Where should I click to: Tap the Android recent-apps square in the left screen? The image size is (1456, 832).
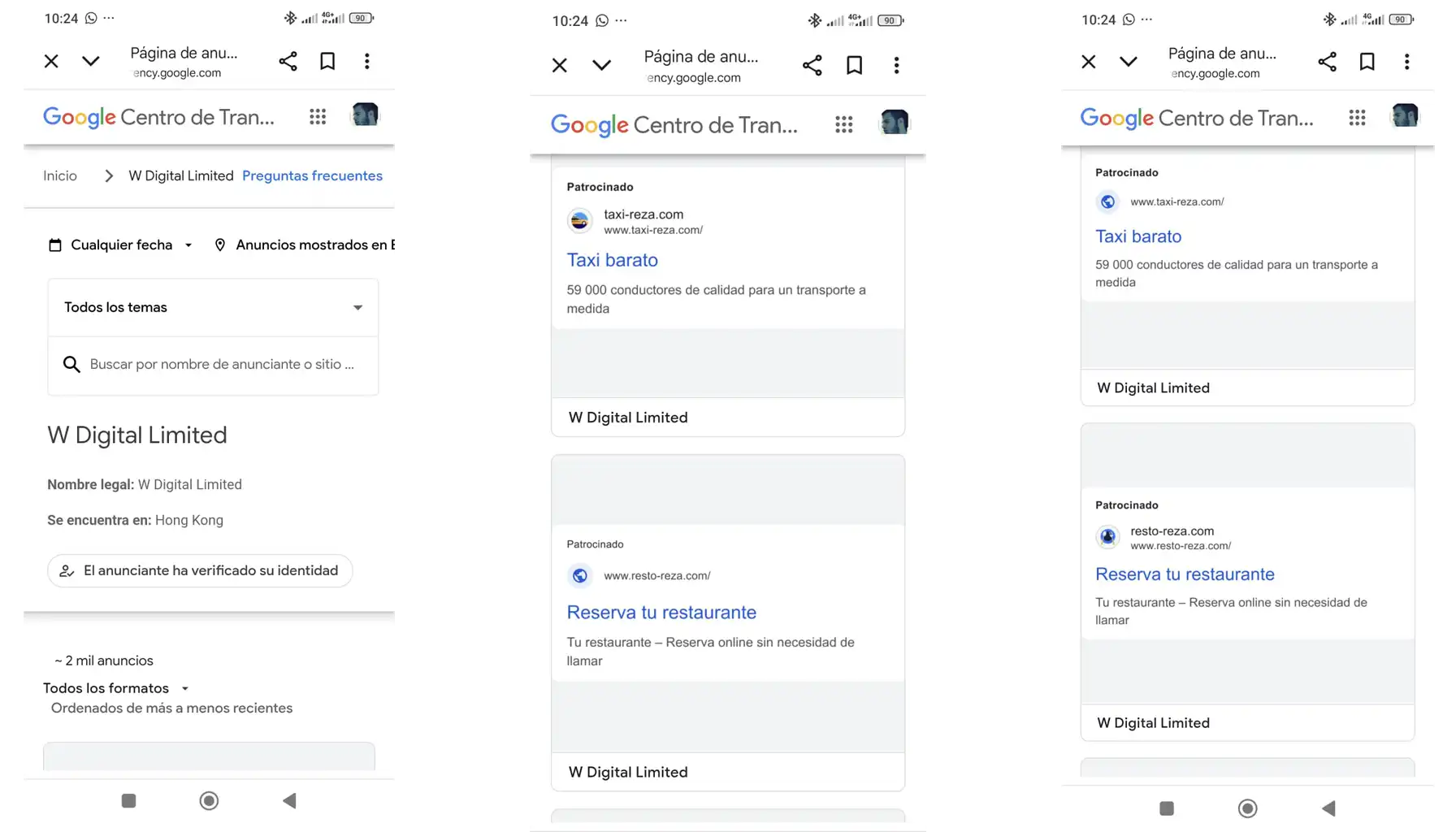pos(128,801)
